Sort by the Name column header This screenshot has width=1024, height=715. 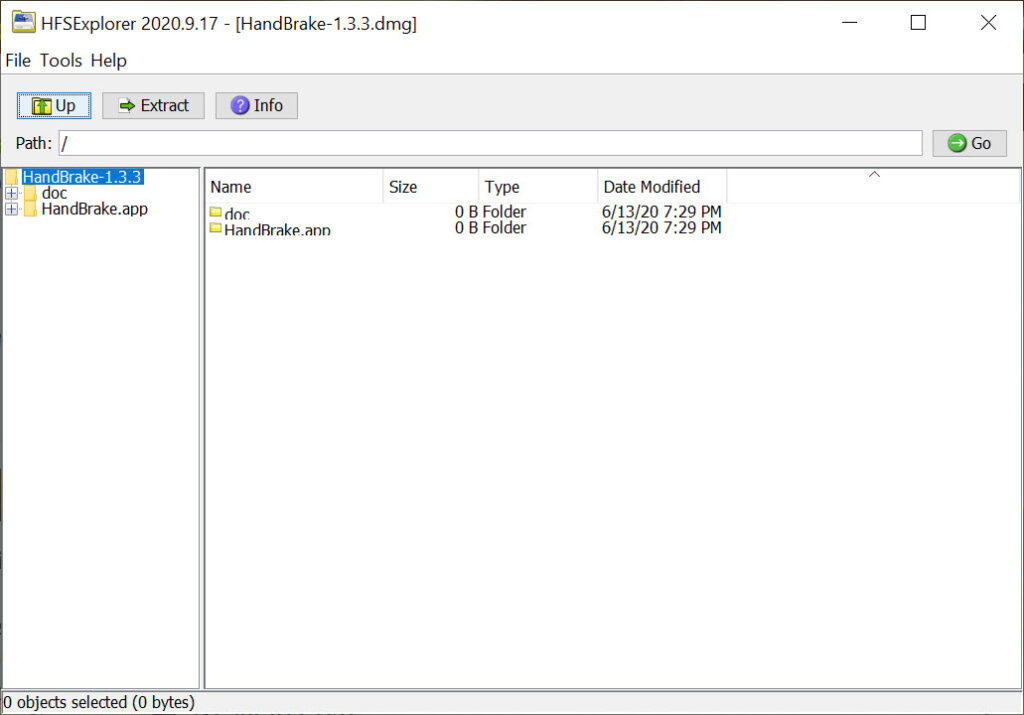tap(295, 187)
